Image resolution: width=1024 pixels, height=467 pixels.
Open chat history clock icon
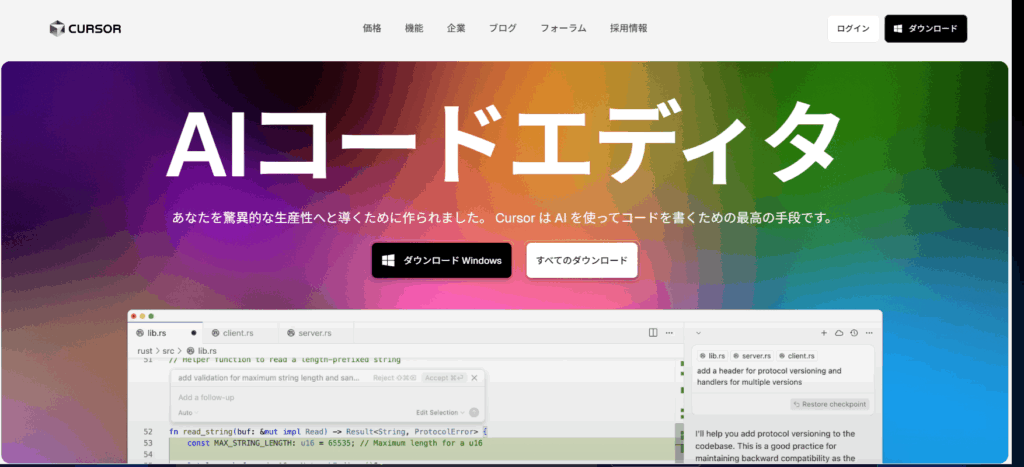tap(855, 332)
